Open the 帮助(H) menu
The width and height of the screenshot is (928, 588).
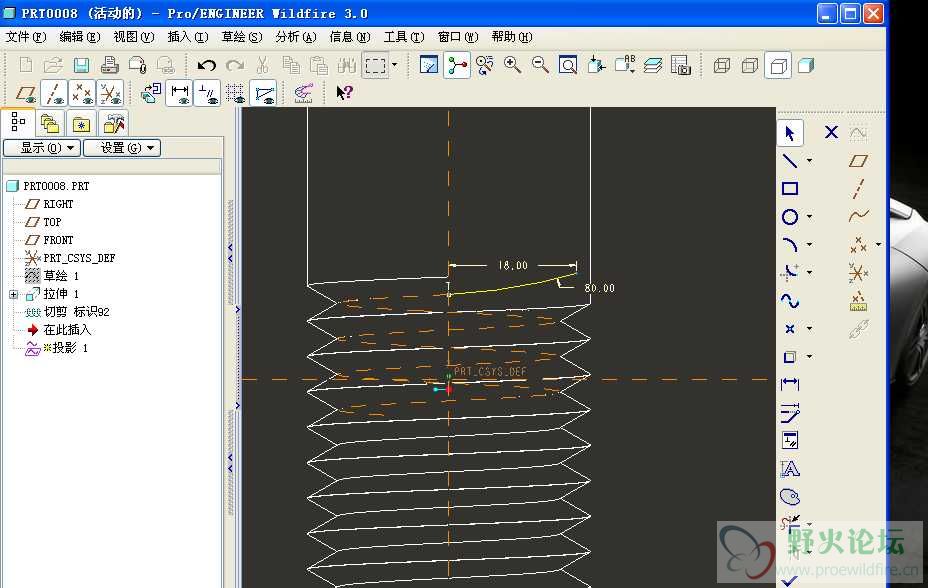point(512,37)
